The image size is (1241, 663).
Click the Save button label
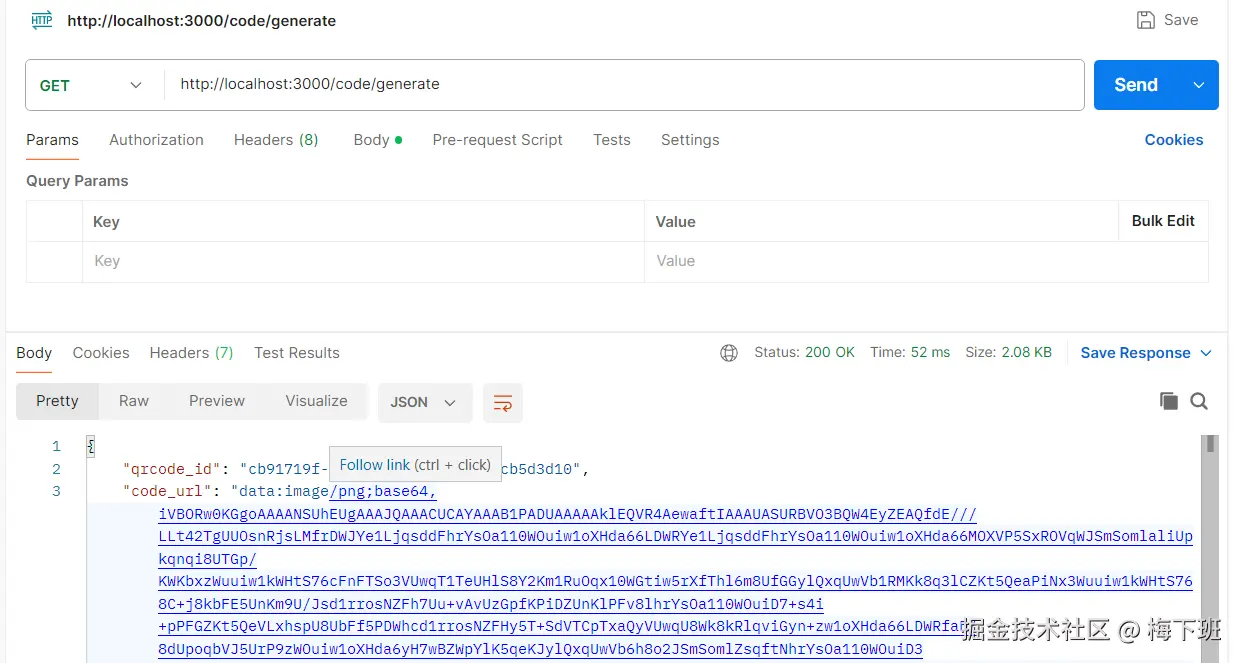click(1181, 20)
